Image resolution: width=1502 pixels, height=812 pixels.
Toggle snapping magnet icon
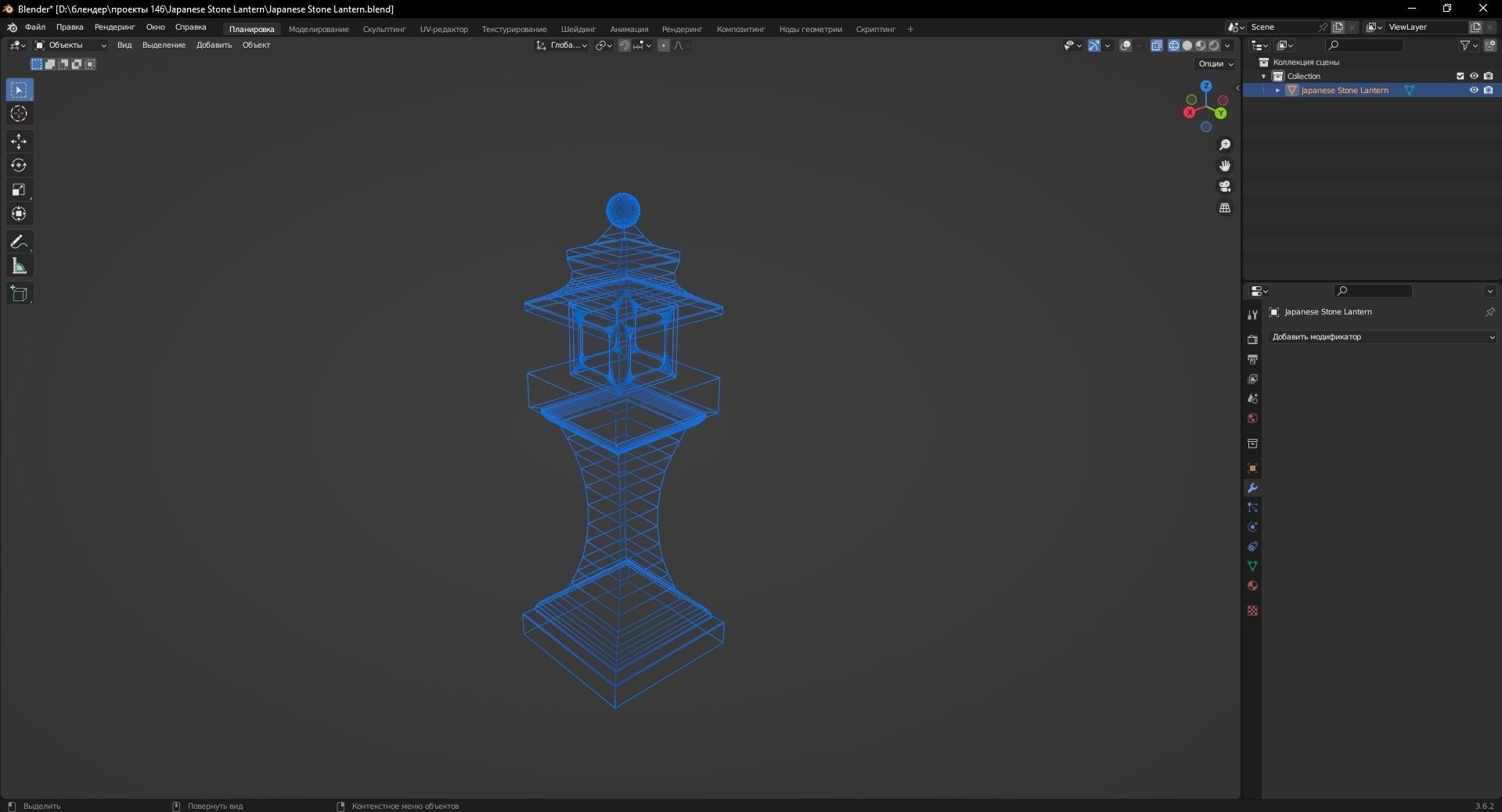tap(625, 45)
